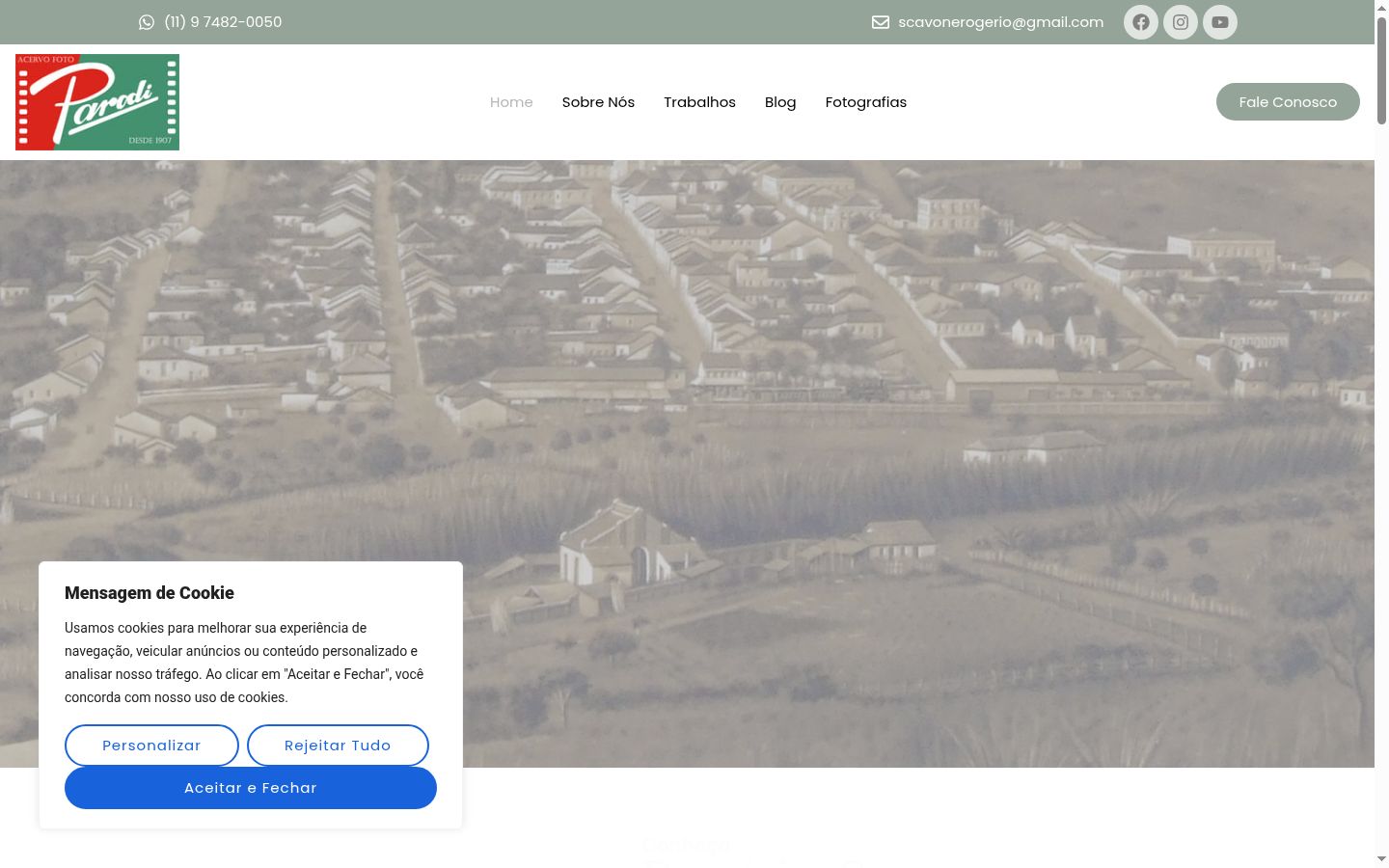This screenshot has height=868, width=1389.
Task: Click the envelope email icon
Action: pos(881,22)
